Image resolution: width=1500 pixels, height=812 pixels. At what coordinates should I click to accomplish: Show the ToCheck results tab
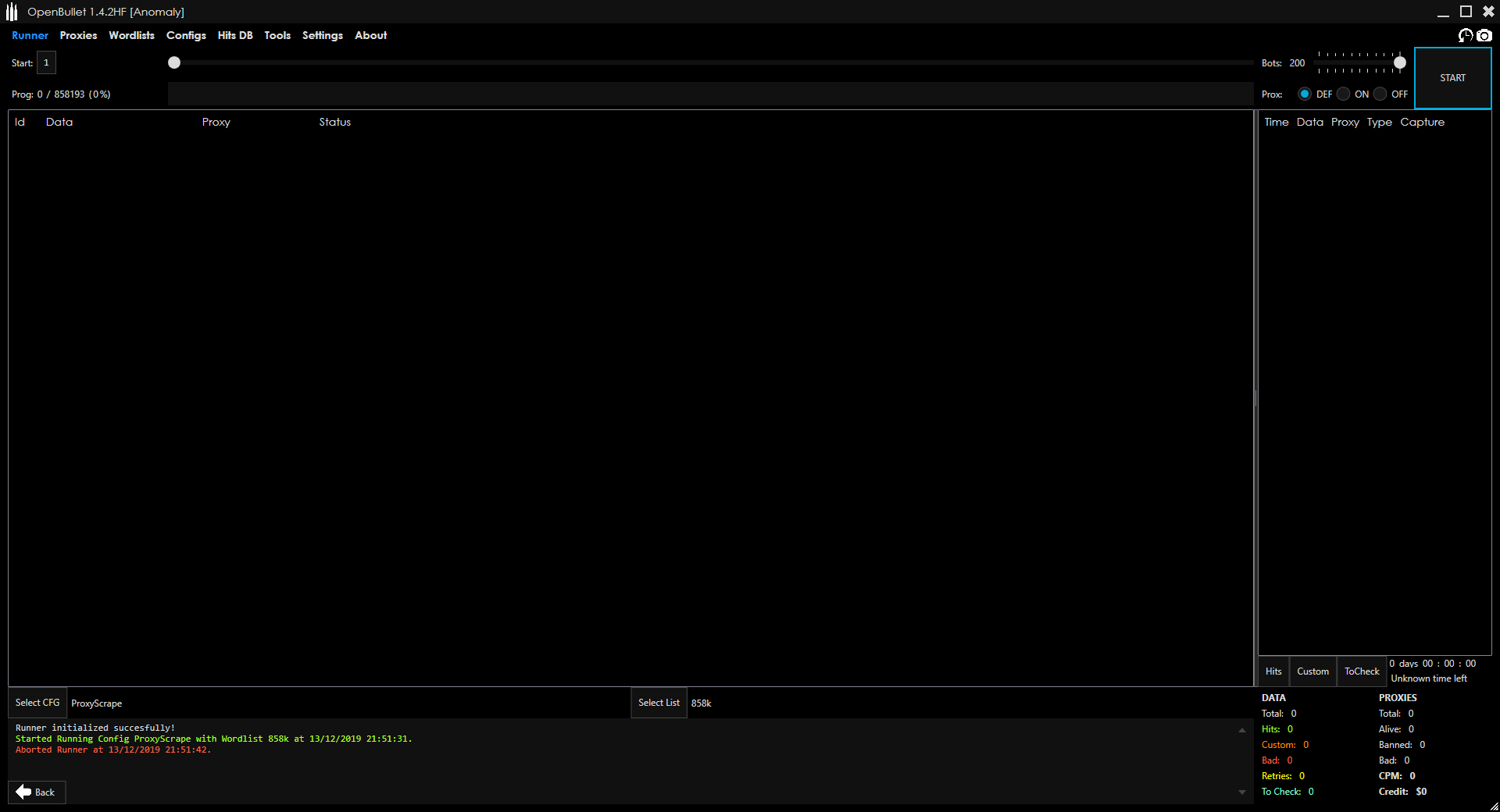(1362, 671)
